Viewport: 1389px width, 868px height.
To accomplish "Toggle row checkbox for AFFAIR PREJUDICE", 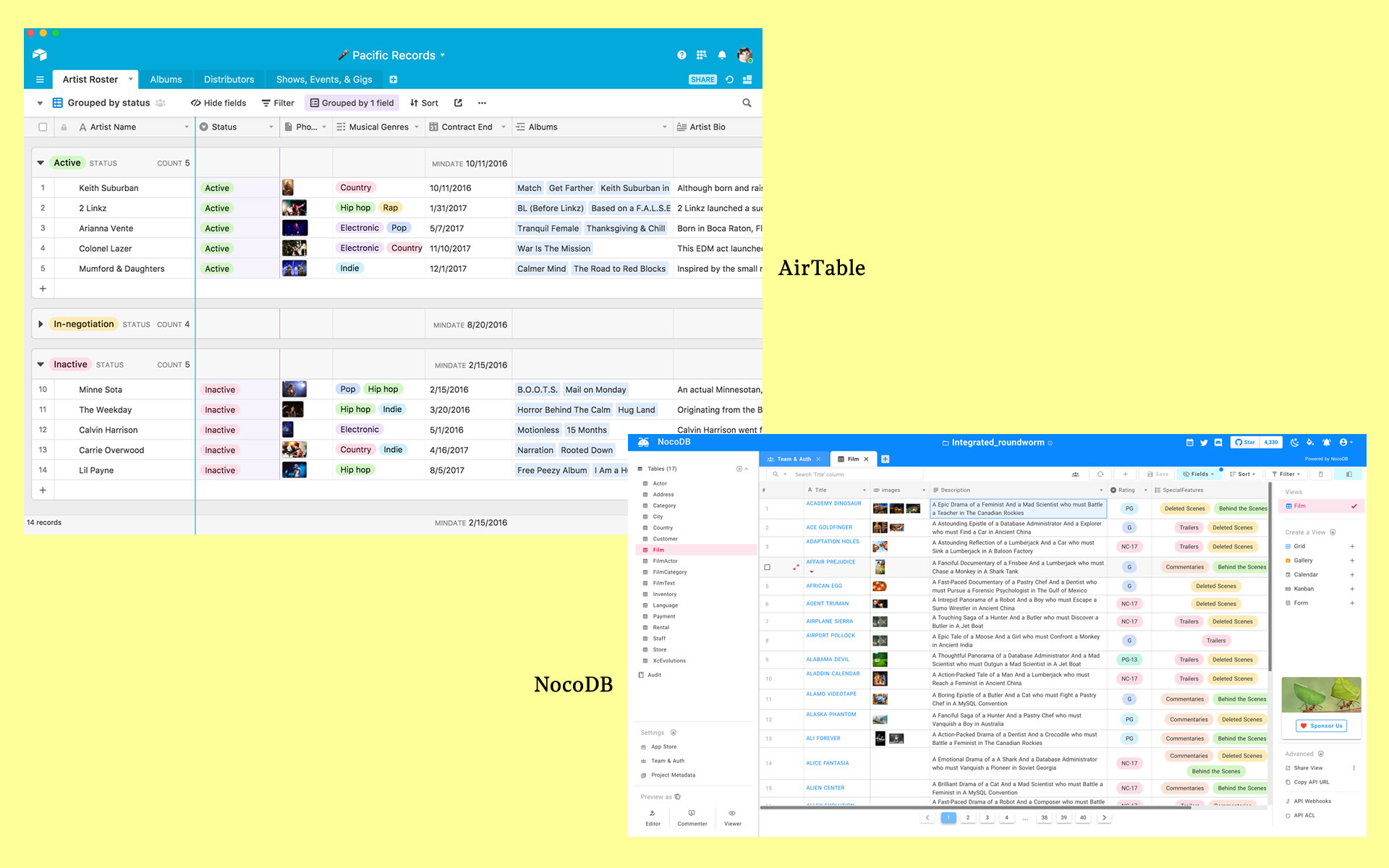I will pos(765,567).
